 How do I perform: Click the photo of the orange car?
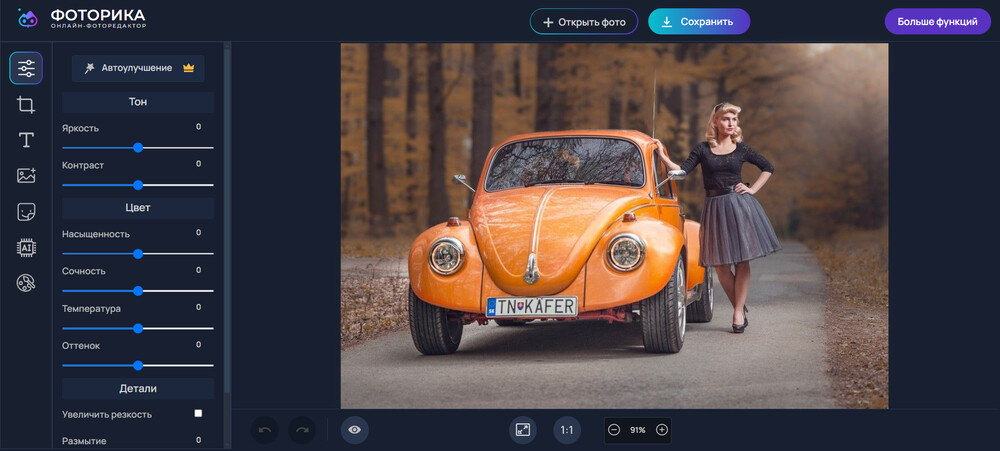pyautogui.click(x=614, y=226)
